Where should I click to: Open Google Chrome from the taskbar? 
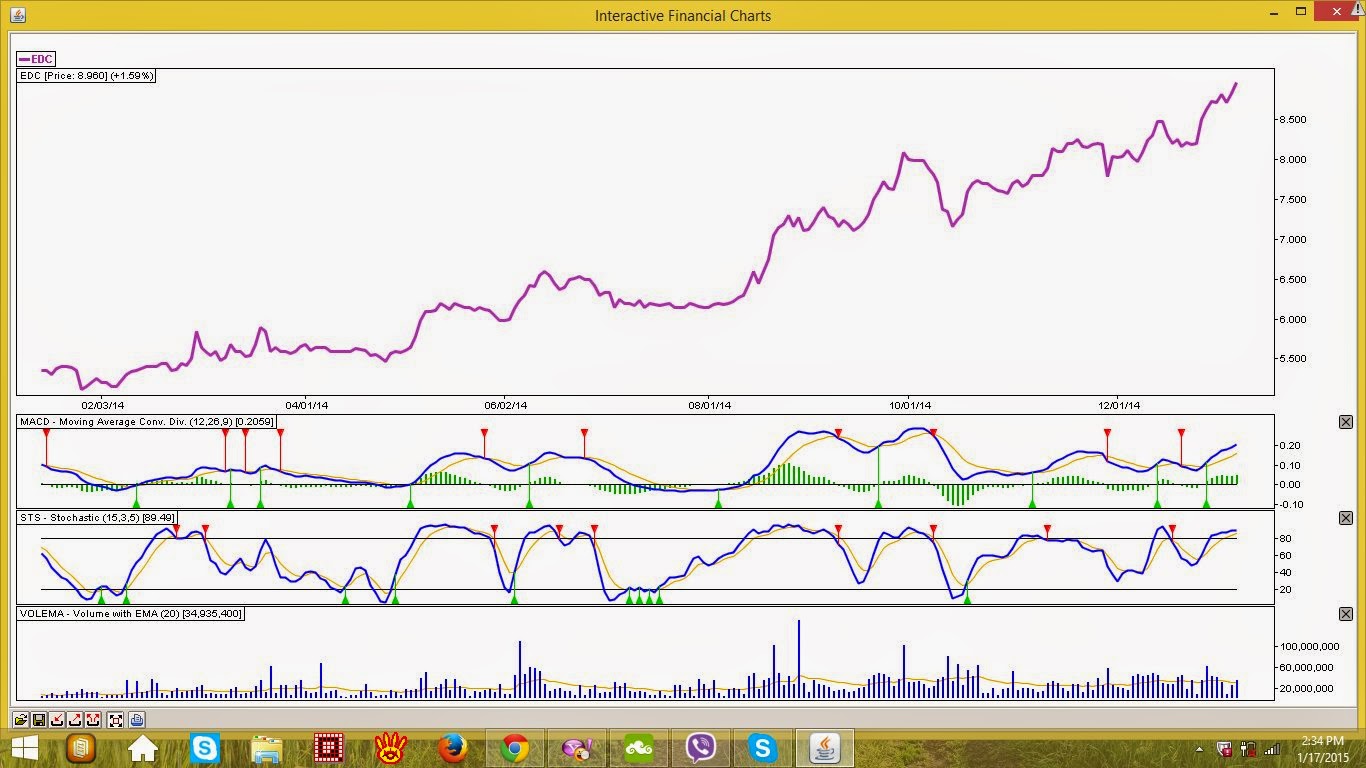(515, 747)
